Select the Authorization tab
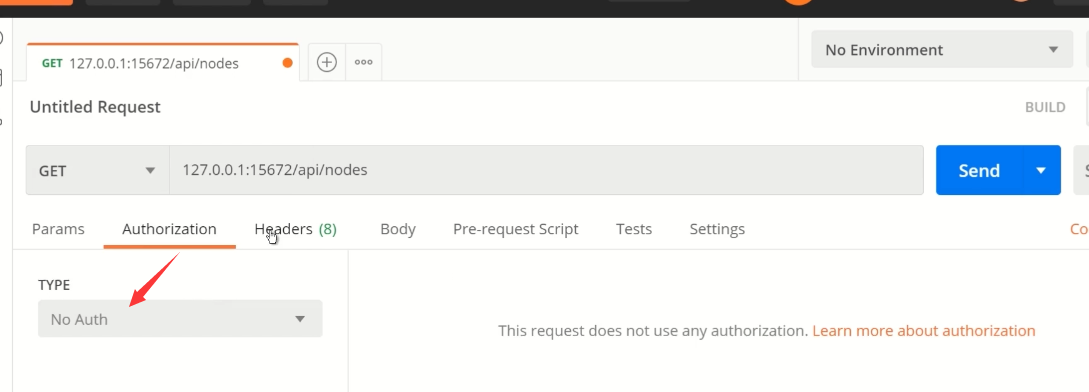 click(169, 229)
